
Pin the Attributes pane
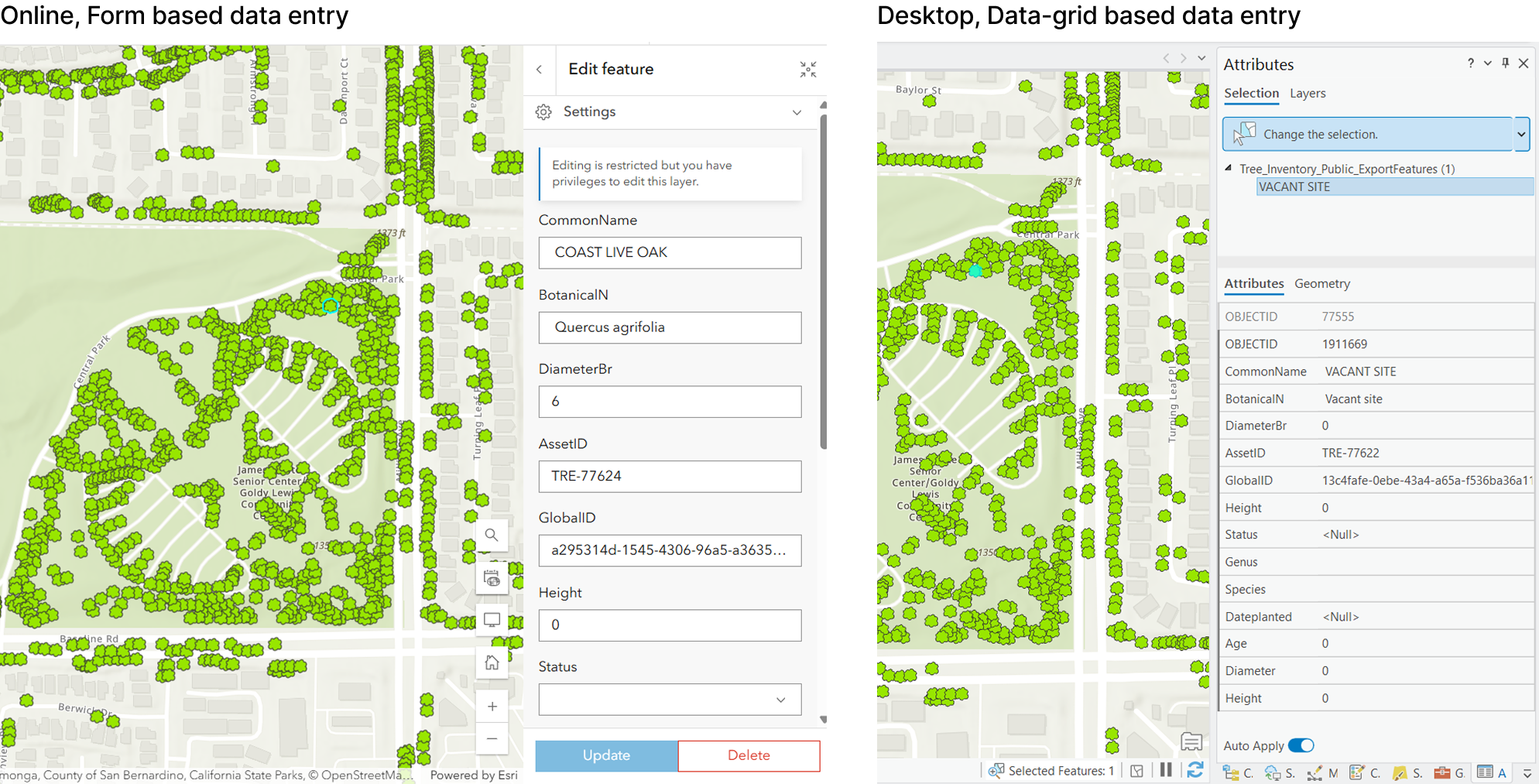[1505, 63]
